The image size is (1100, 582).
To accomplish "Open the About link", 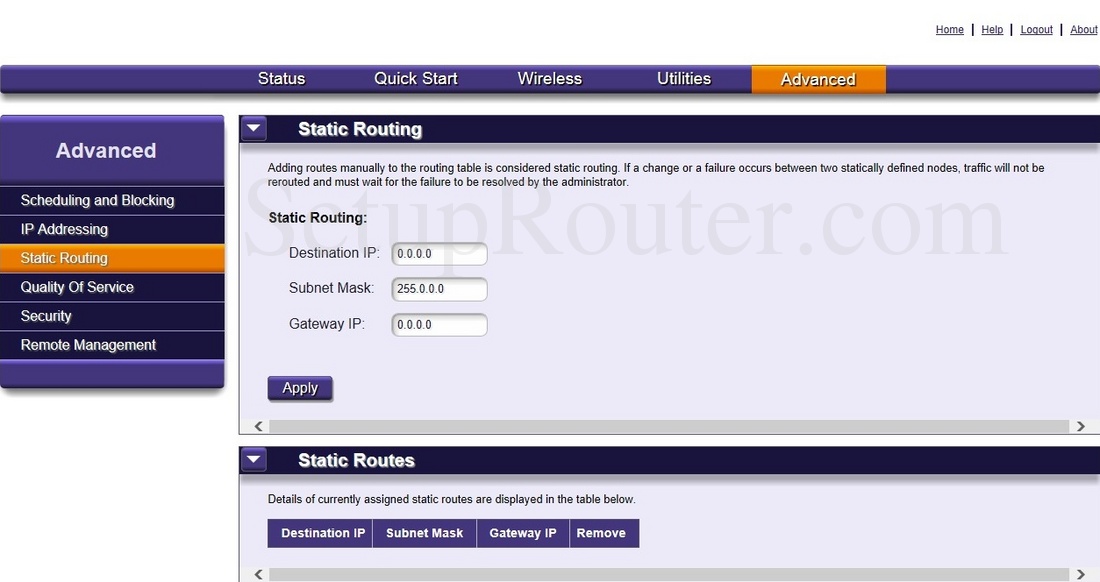I will [x=1083, y=29].
